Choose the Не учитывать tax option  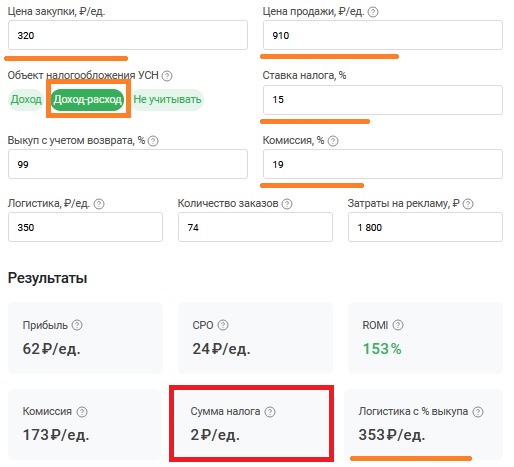click(167, 100)
